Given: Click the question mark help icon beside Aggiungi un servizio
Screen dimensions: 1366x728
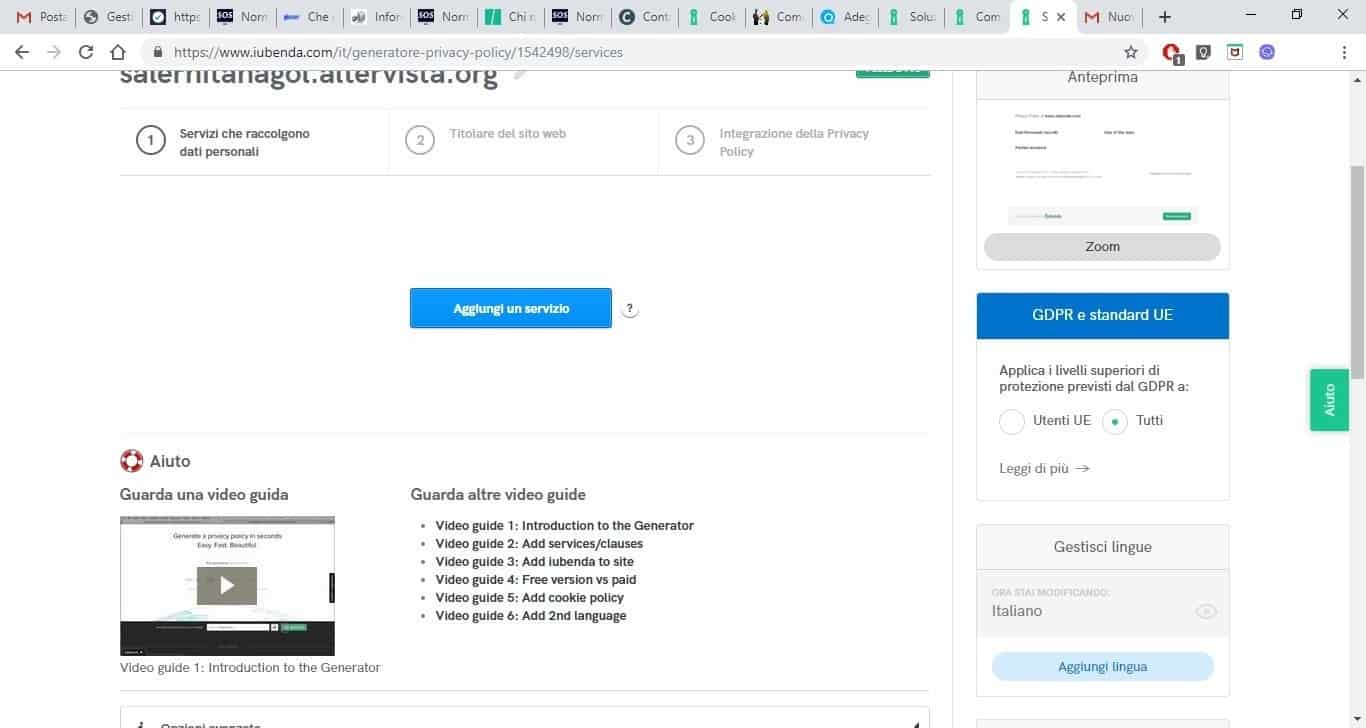Looking at the screenshot, I should click(630, 309).
